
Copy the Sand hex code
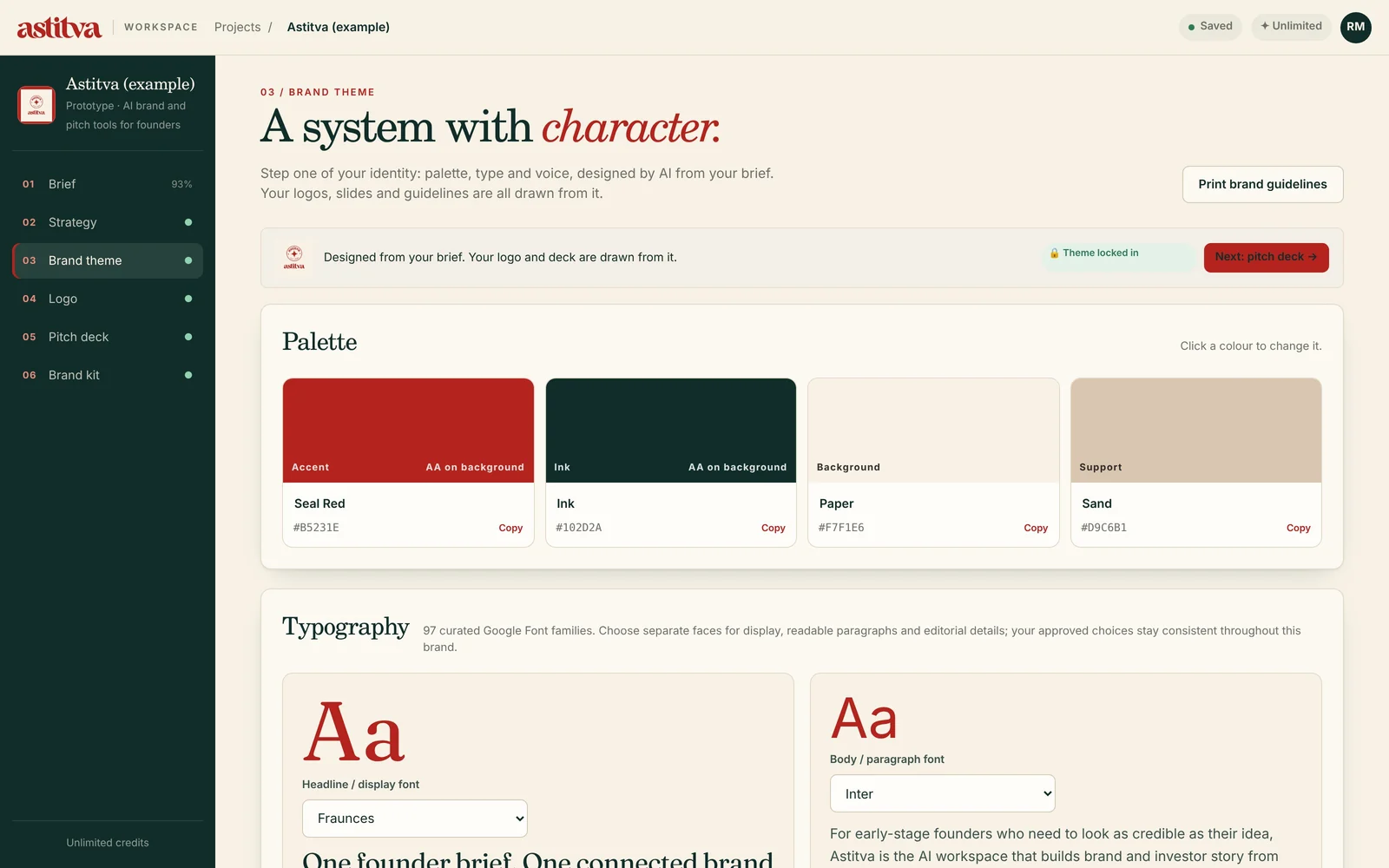1298,528
